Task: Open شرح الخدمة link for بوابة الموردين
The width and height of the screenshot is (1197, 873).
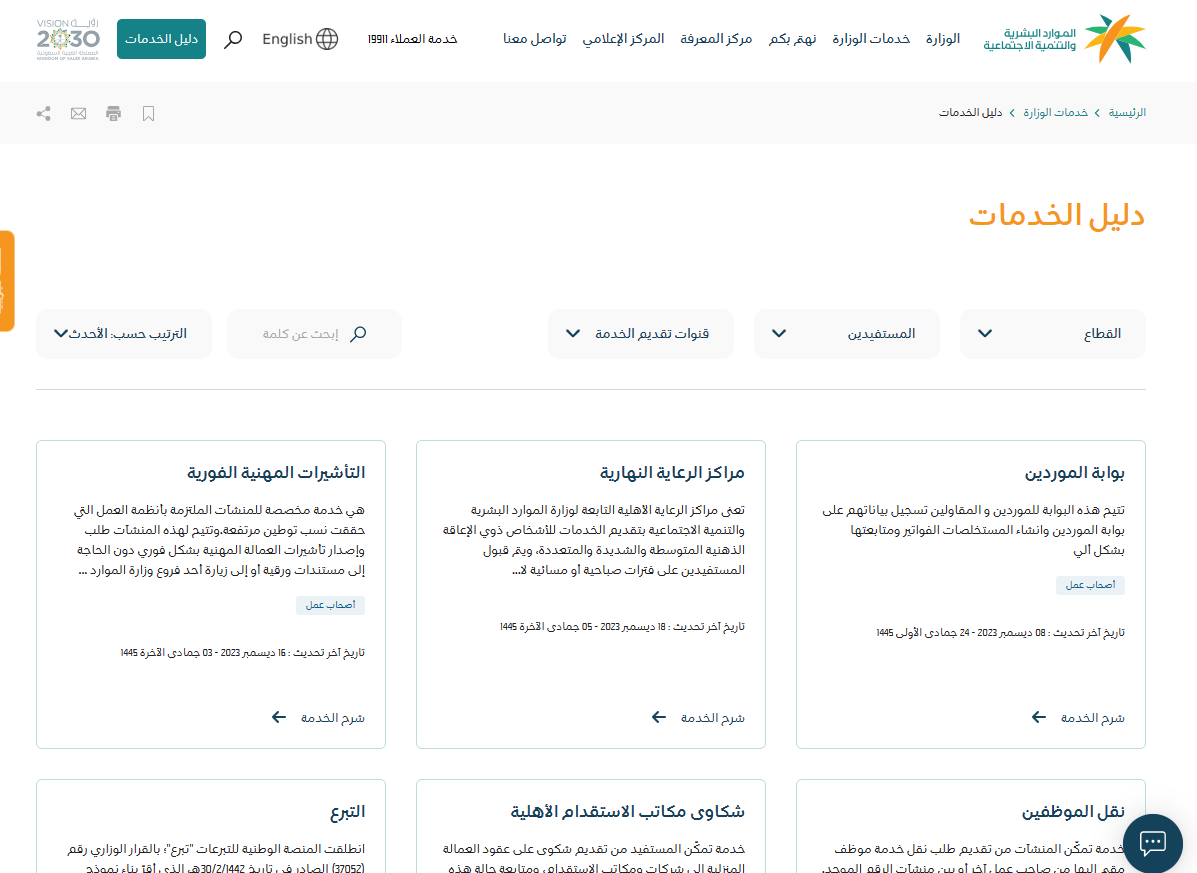Action: coord(1079,718)
